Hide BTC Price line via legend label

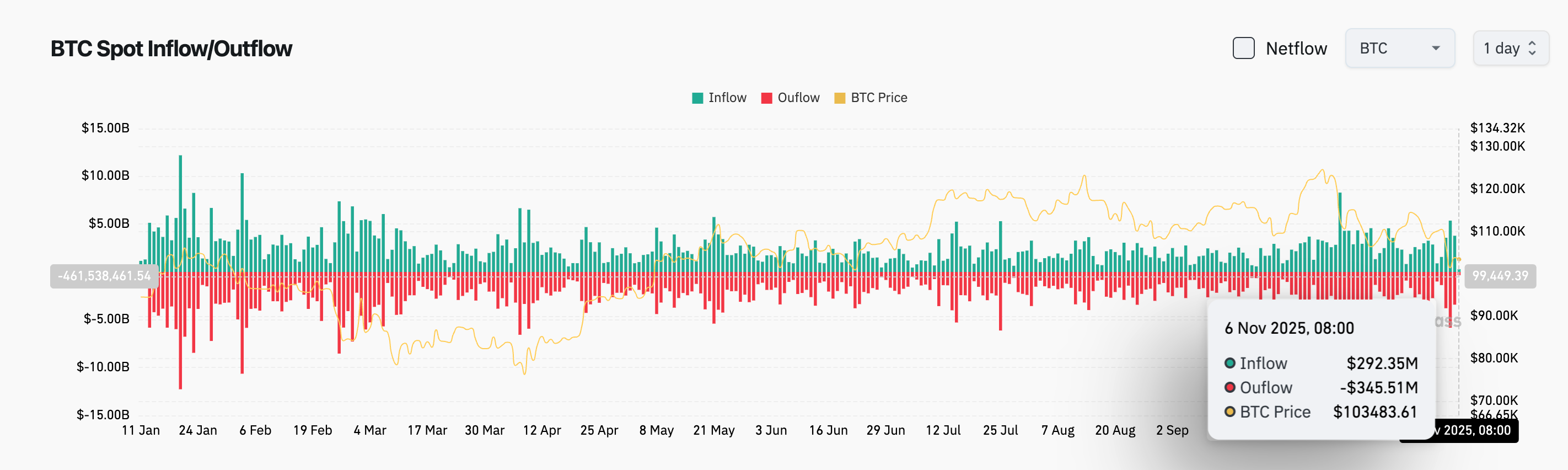point(878,98)
